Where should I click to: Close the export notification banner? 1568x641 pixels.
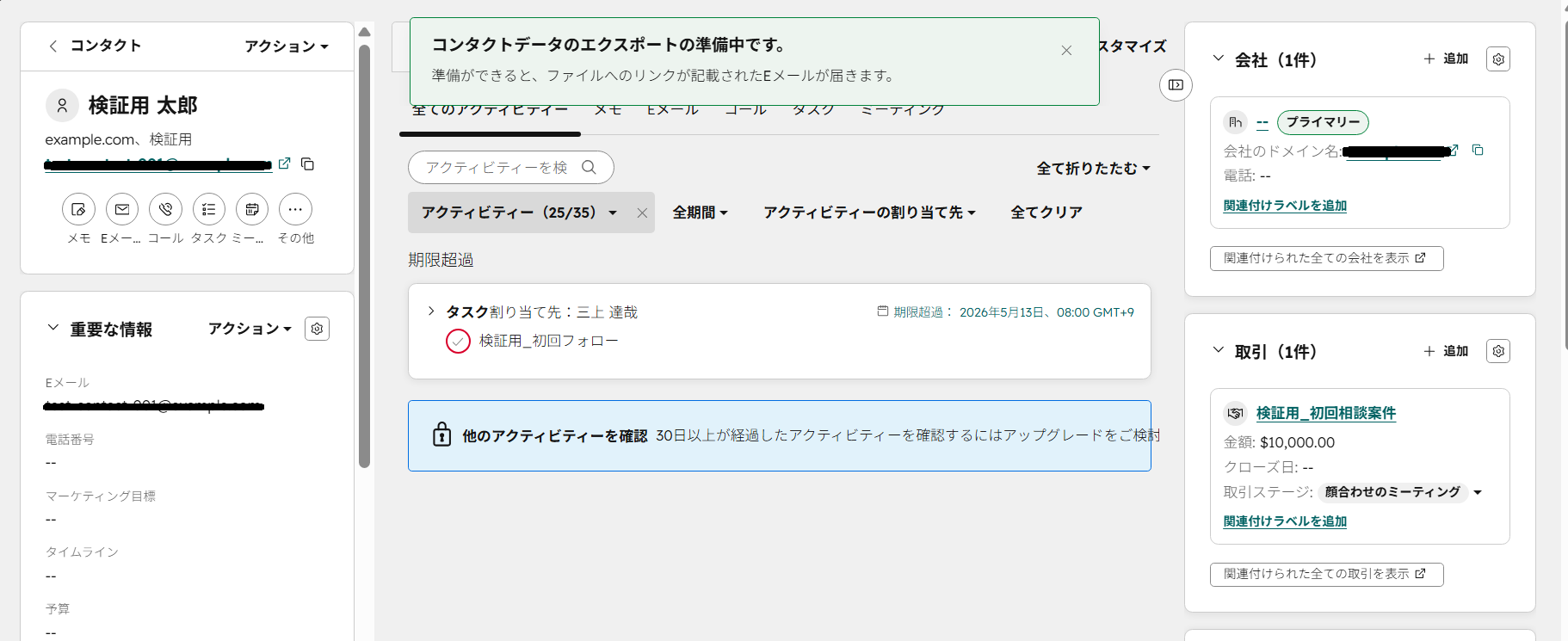[1066, 51]
